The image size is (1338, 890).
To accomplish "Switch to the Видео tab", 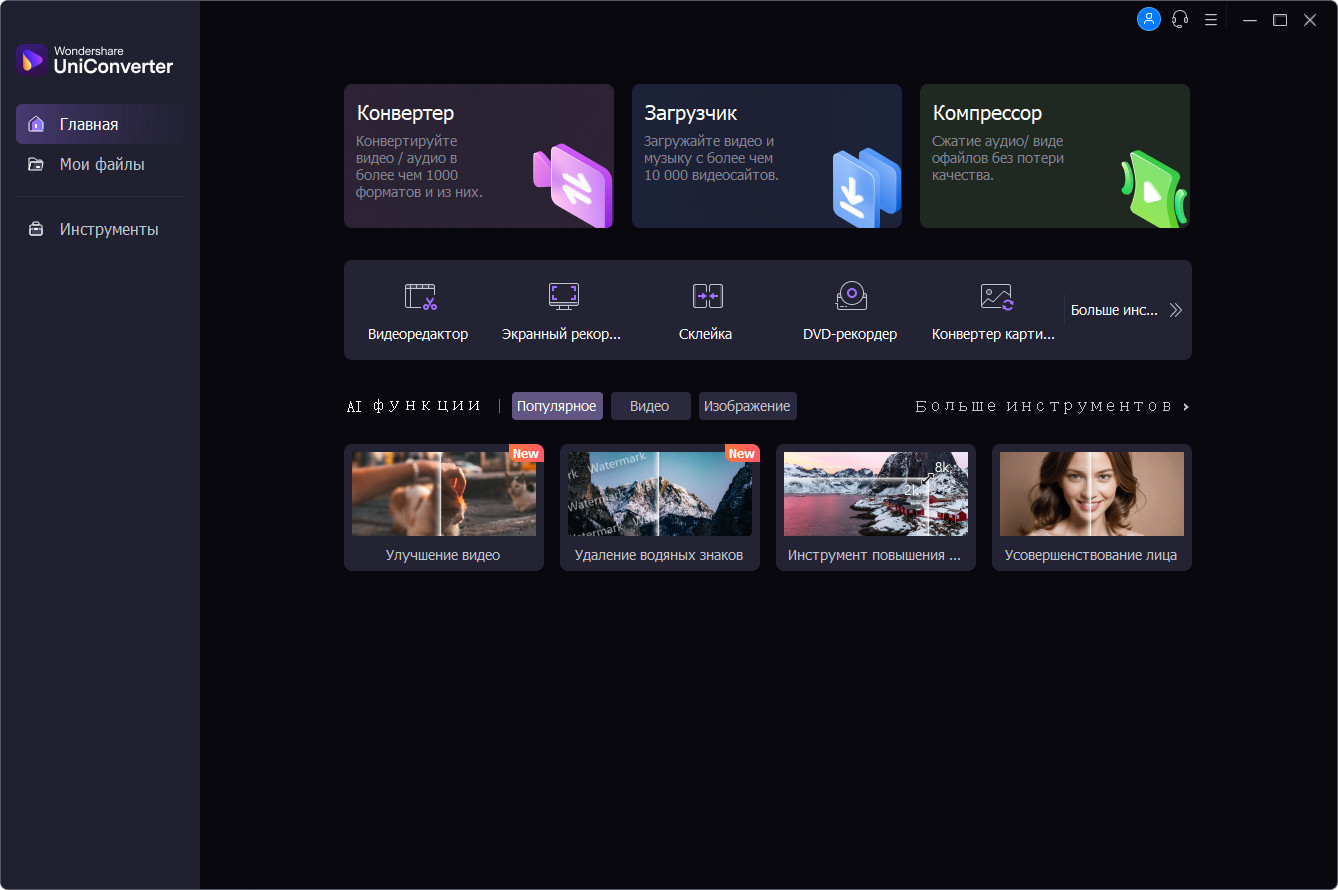I will [x=650, y=406].
